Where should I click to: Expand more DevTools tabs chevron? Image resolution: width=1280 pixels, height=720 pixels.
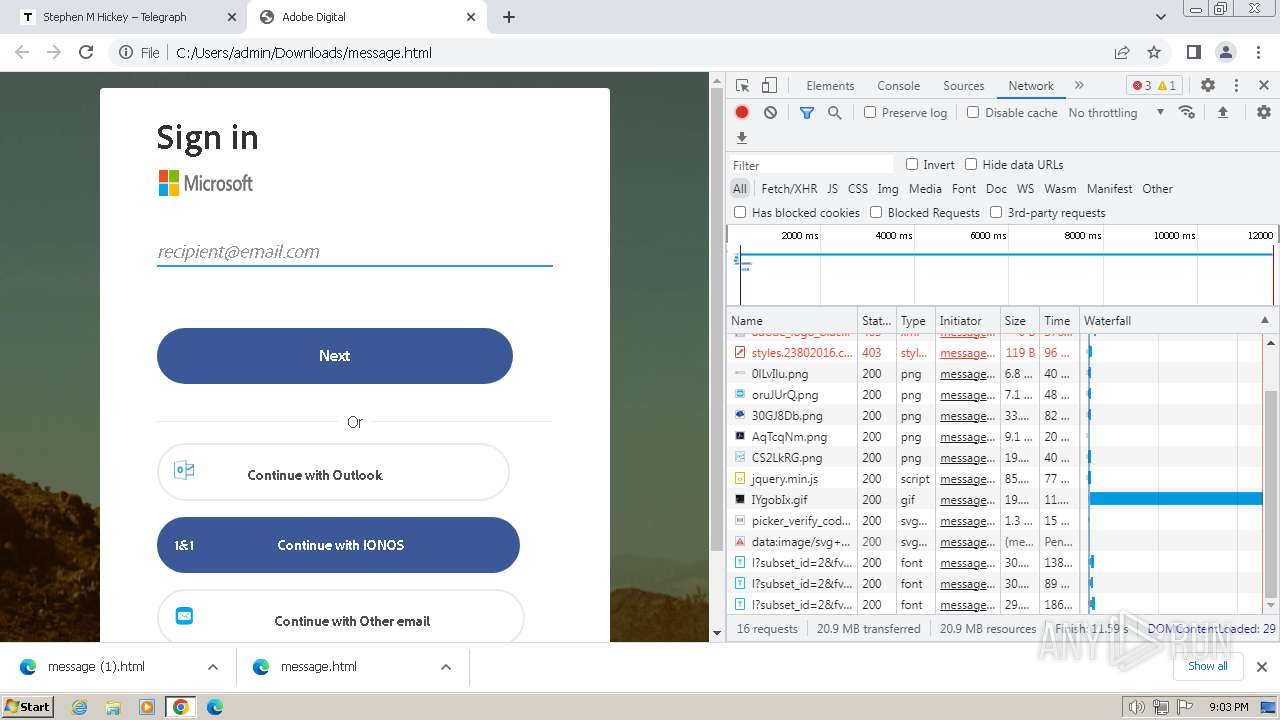click(x=1079, y=86)
